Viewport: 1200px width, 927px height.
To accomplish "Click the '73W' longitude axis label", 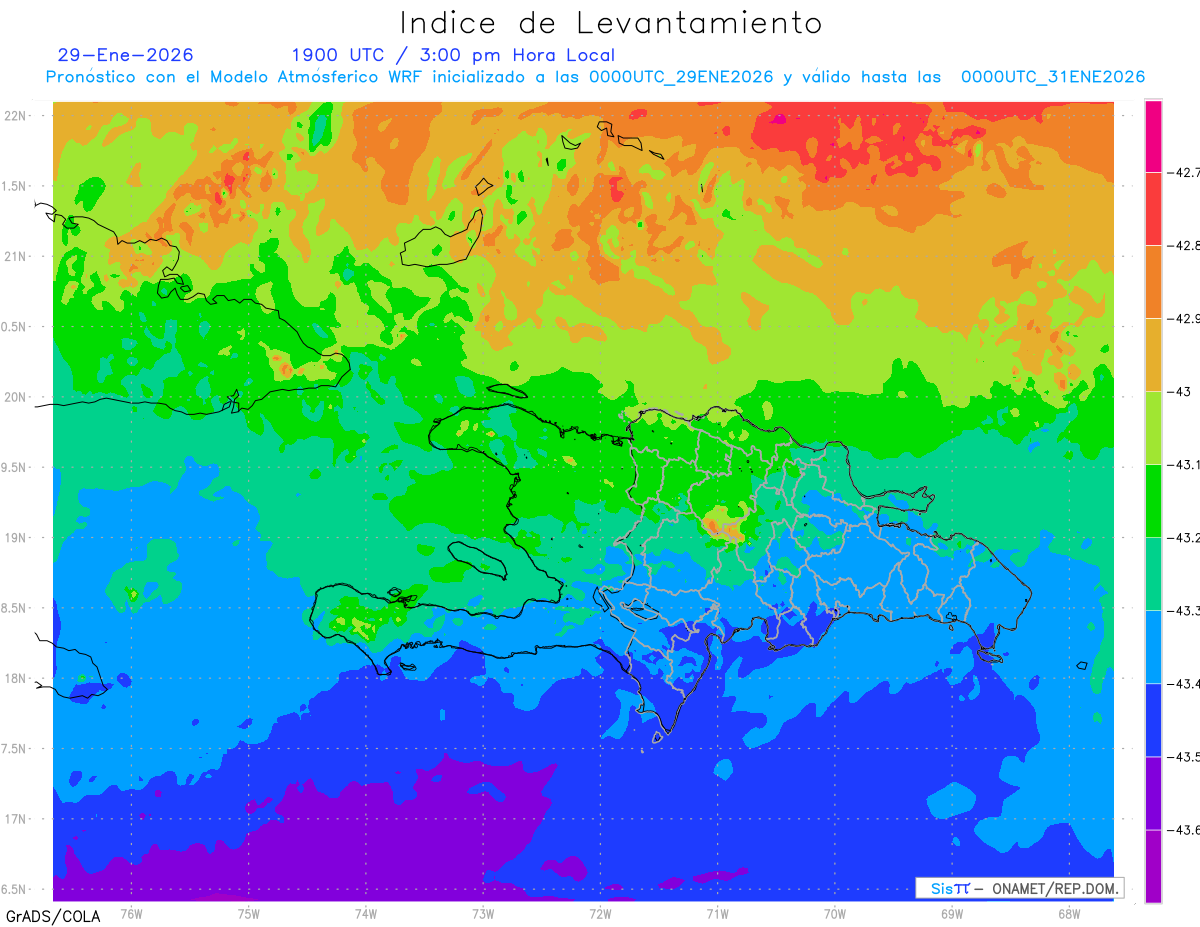I will [x=483, y=913].
